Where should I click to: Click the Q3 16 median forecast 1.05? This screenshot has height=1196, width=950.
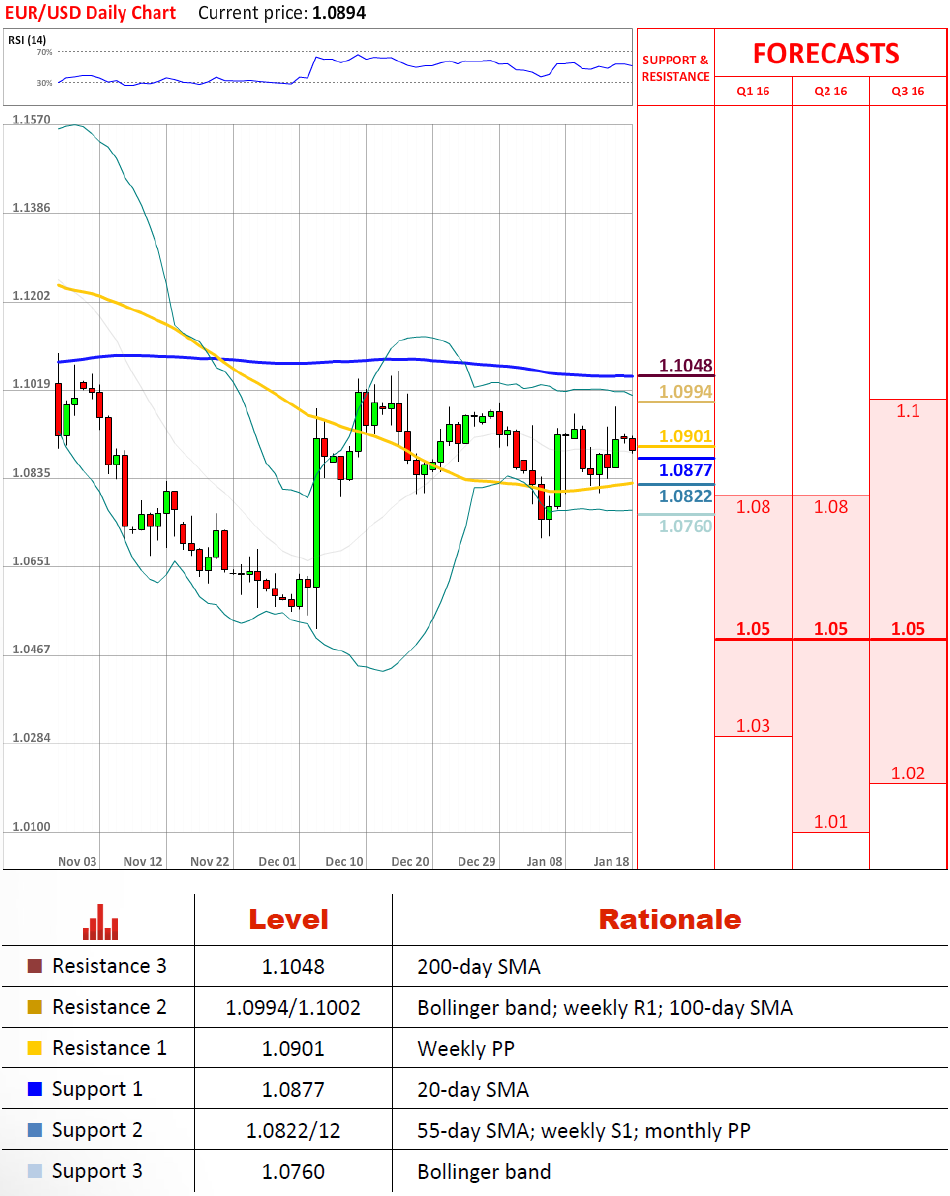(907, 629)
